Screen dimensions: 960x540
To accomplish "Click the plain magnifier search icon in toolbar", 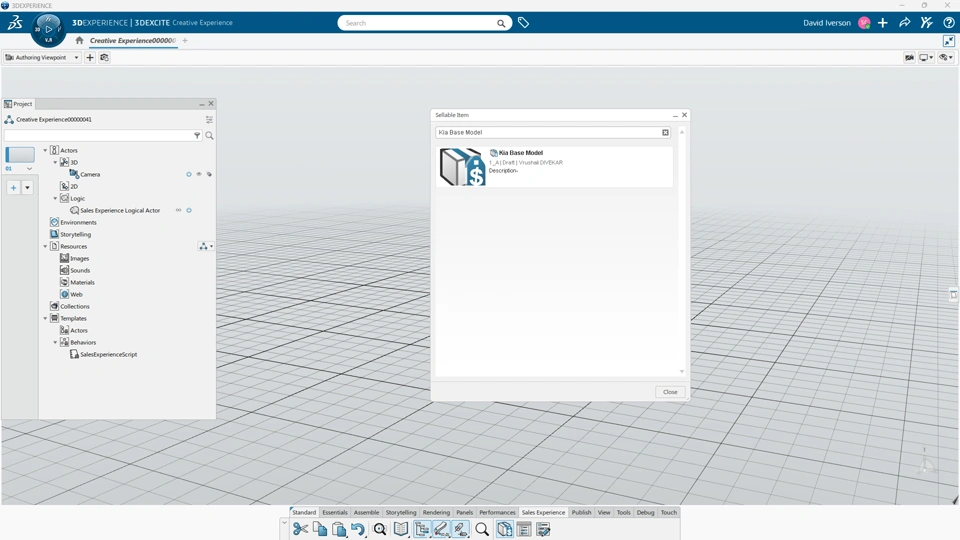I will pos(482,529).
